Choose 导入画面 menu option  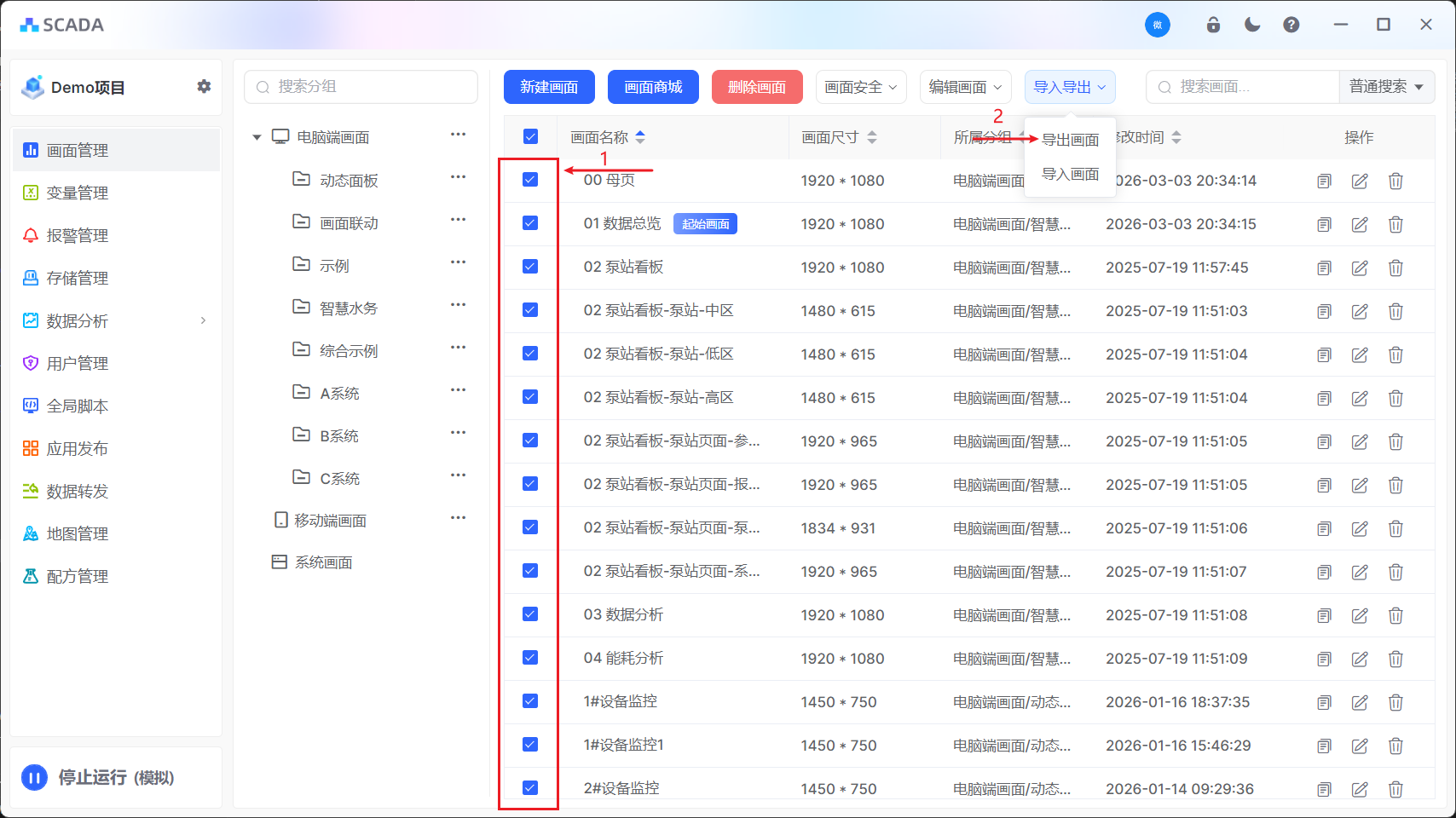pyautogui.click(x=1070, y=174)
